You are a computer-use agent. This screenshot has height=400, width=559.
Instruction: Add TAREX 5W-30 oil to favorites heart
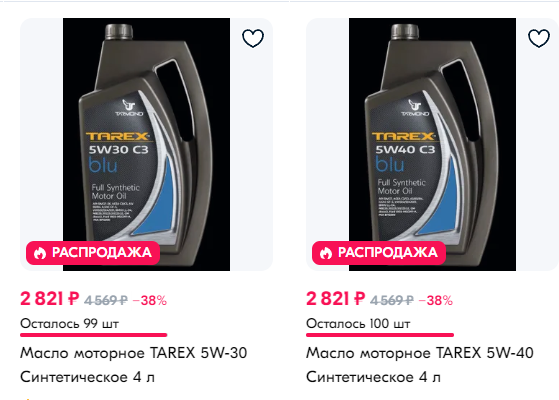coord(253,38)
